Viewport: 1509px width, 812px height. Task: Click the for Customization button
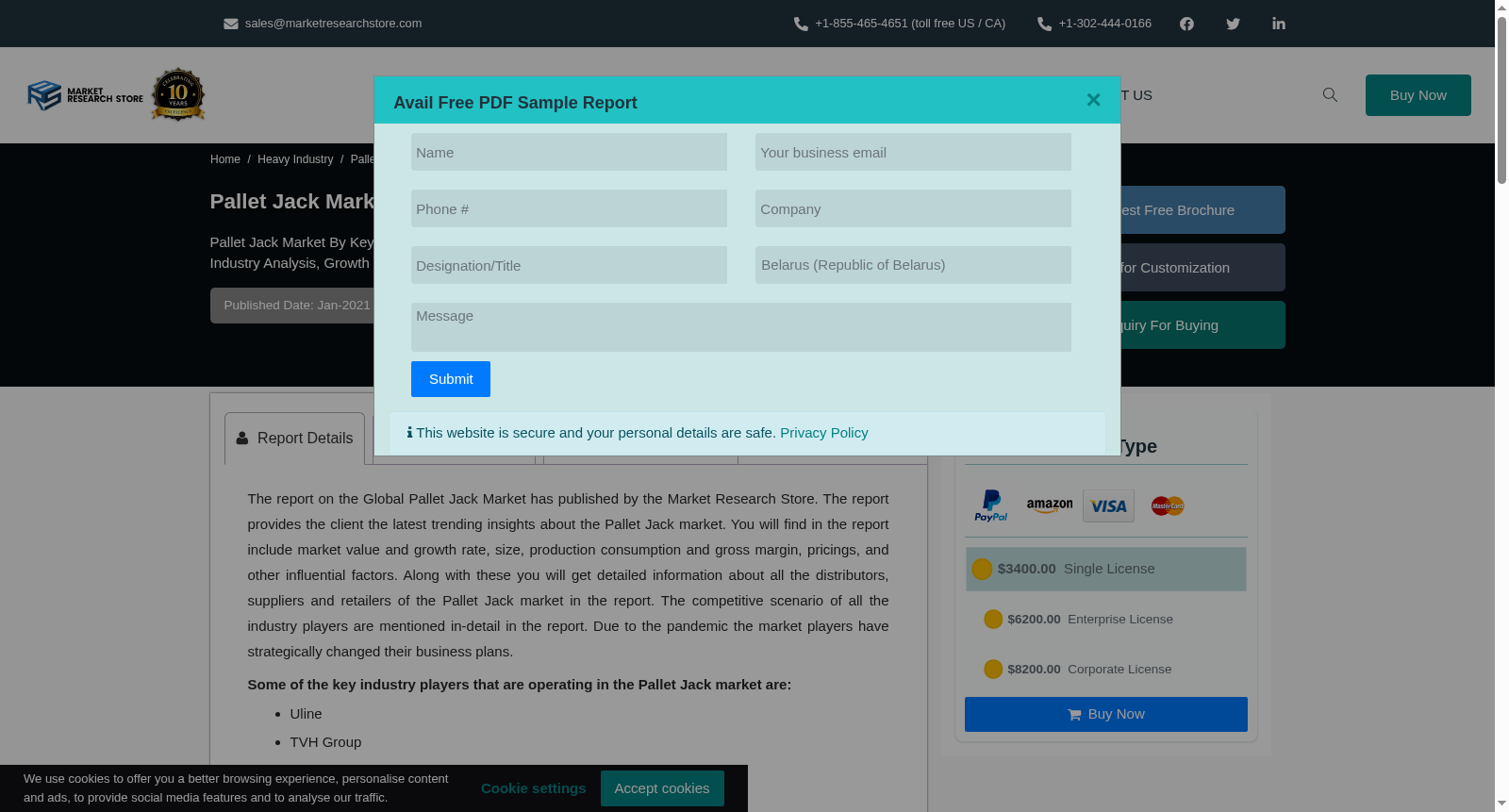tap(1202, 267)
